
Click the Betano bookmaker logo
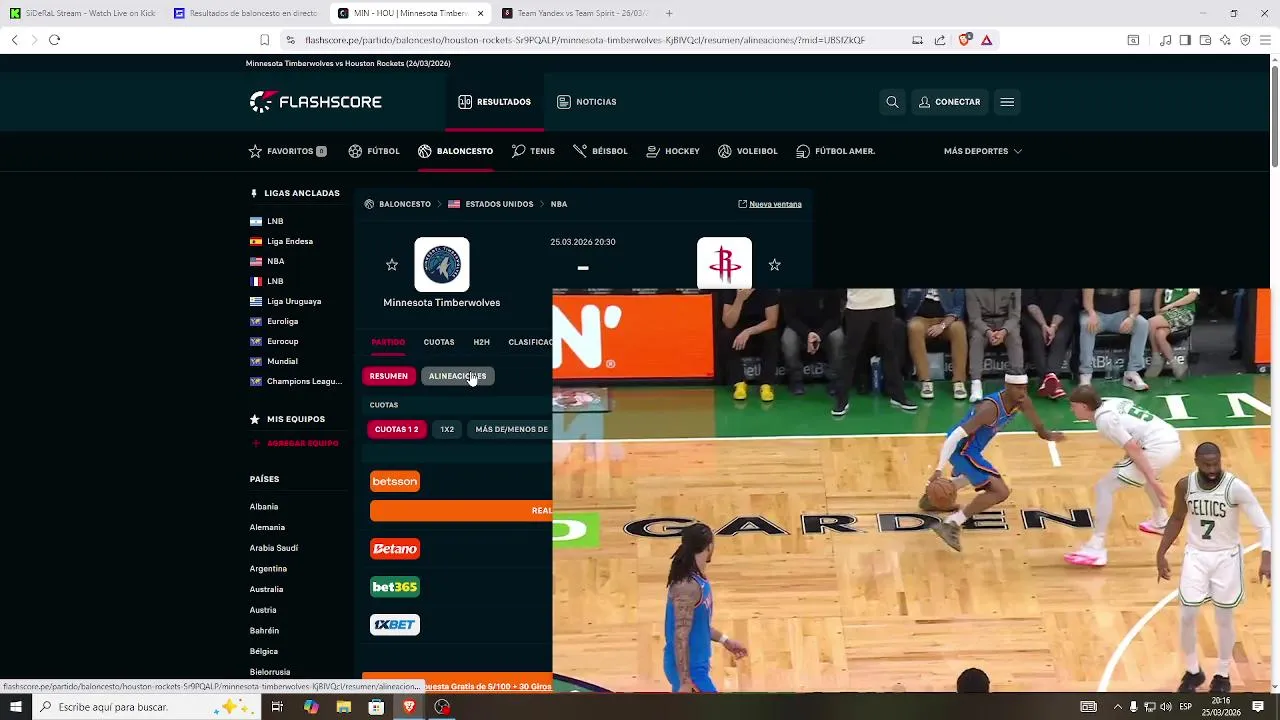[395, 549]
